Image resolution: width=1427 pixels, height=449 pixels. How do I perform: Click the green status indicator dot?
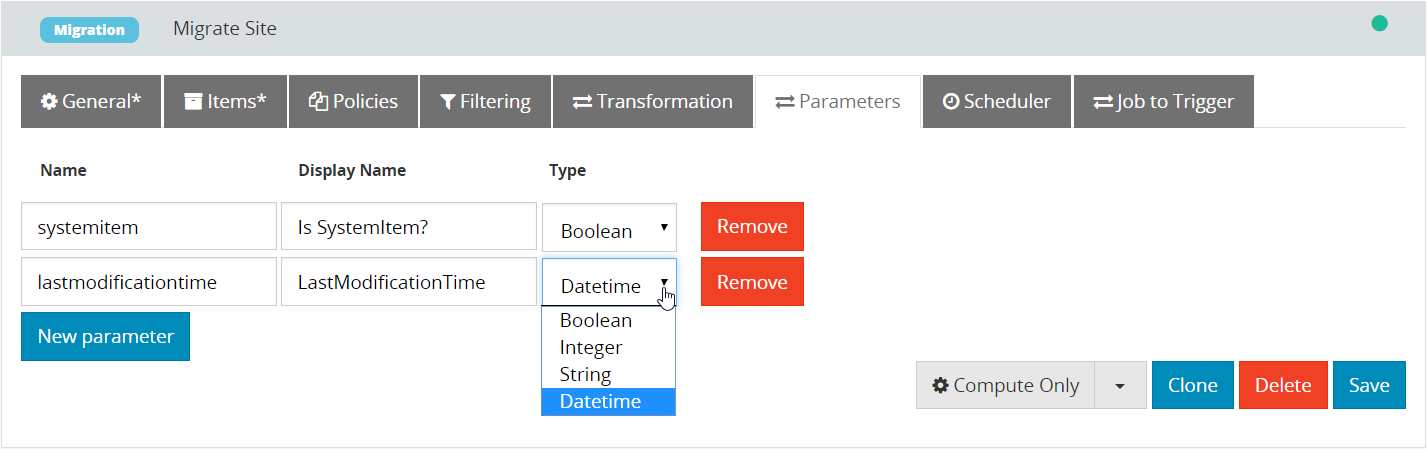1379,23
